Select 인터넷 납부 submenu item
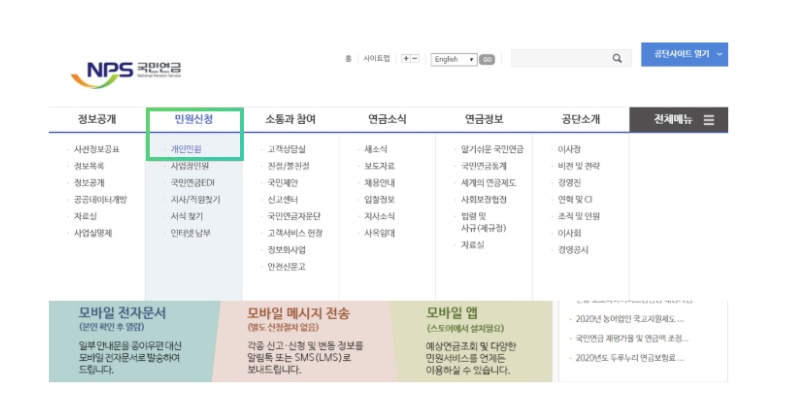The height and width of the screenshot is (395, 791). coord(190,233)
